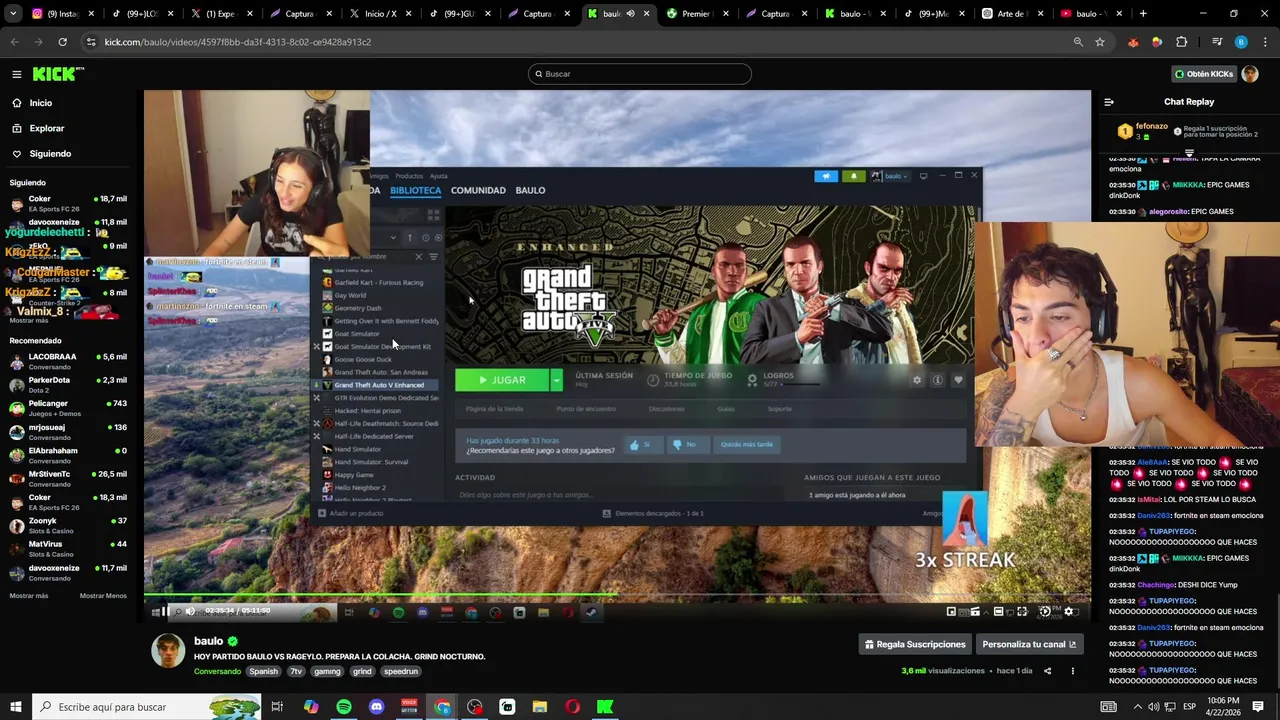This screenshot has height=720, width=1280.
Task: Open Spotify from the Windows taskbar
Action: click(x=344, y=707)
